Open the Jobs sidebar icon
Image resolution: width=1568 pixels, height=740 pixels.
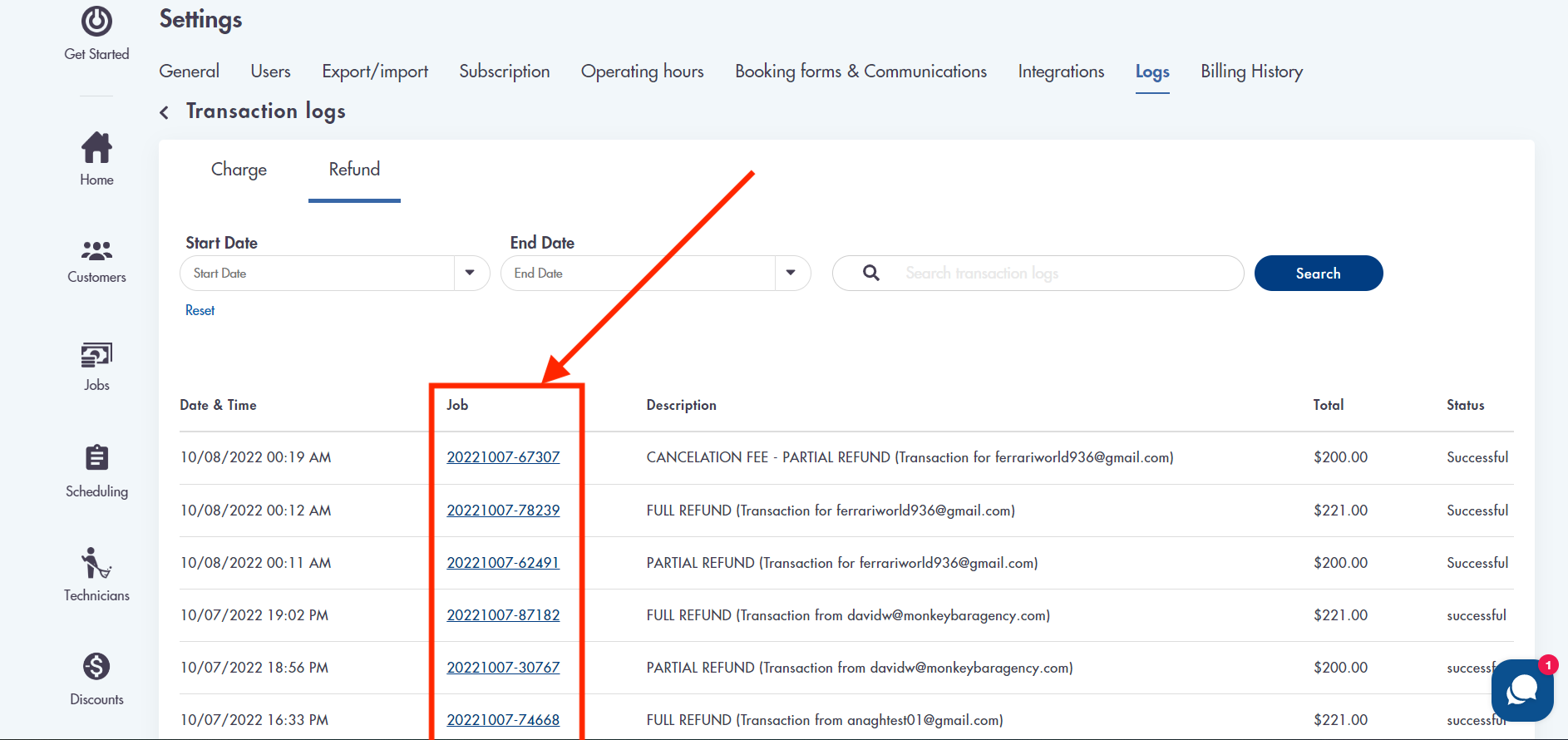[96, 356]
